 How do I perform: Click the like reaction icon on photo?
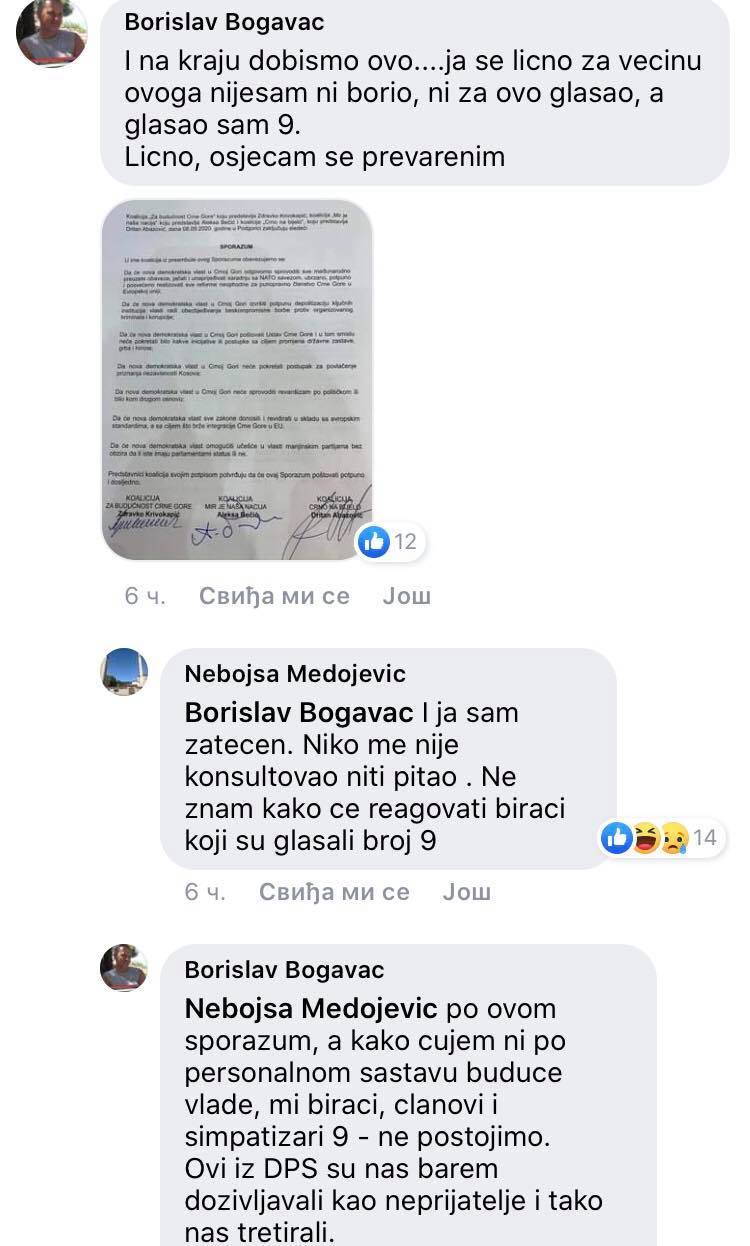tap(374, 542)
